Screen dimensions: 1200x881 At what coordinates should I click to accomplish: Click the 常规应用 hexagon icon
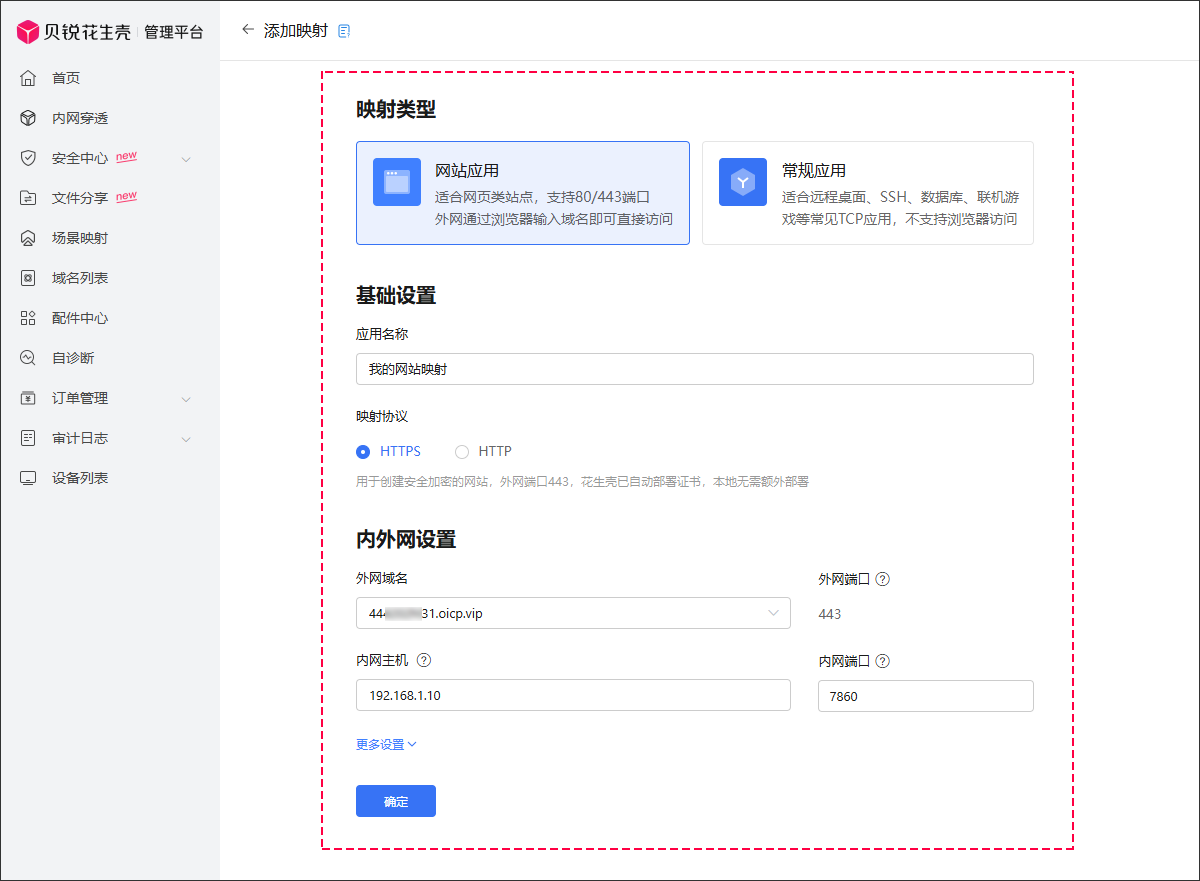[743, 182]
